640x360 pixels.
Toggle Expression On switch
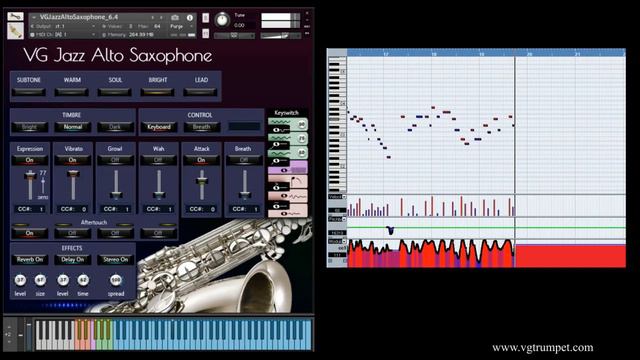tap(29, 160)
